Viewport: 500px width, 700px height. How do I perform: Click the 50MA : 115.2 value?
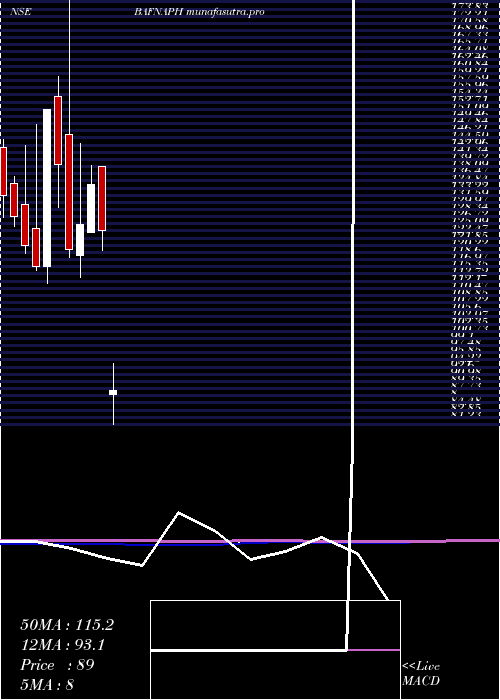tap(67, 625)
